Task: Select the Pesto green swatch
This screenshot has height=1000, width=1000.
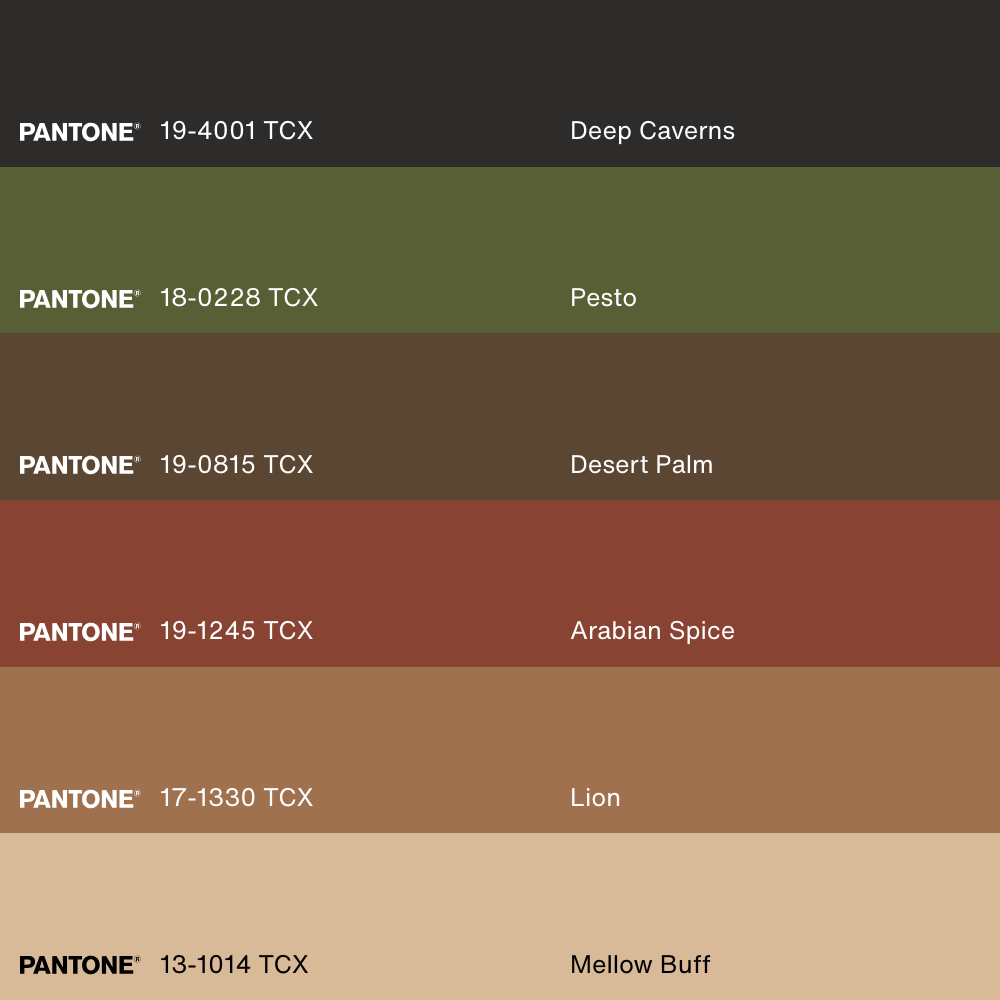Action: point(500,250)
